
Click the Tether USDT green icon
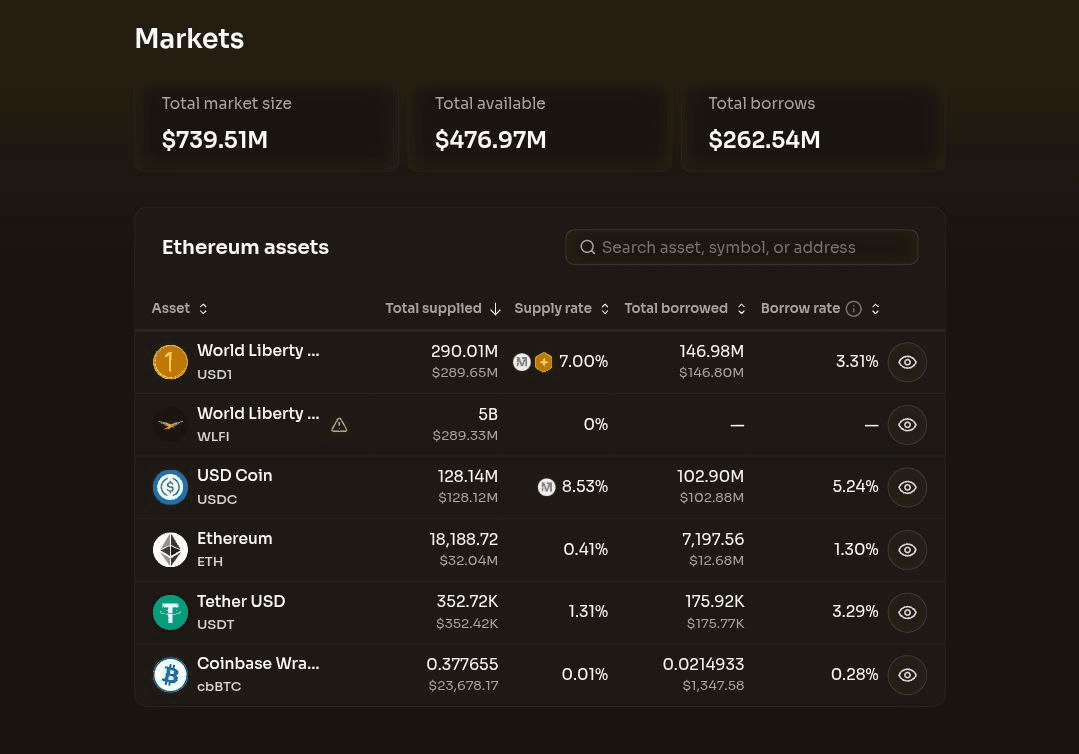(x=170, y=612)
